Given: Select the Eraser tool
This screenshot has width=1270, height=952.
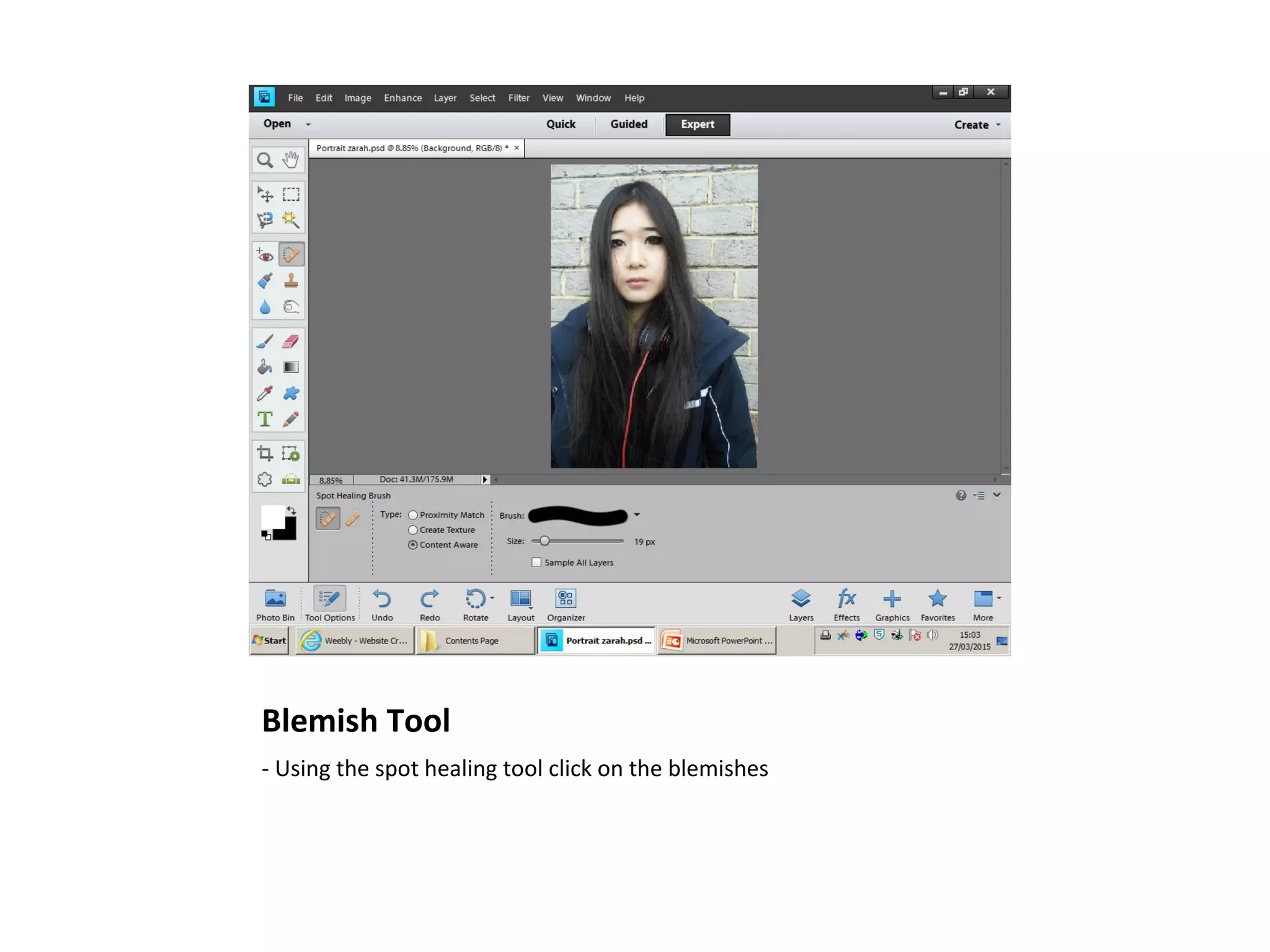Looking at the screenshot, I should tap(291, 342).
